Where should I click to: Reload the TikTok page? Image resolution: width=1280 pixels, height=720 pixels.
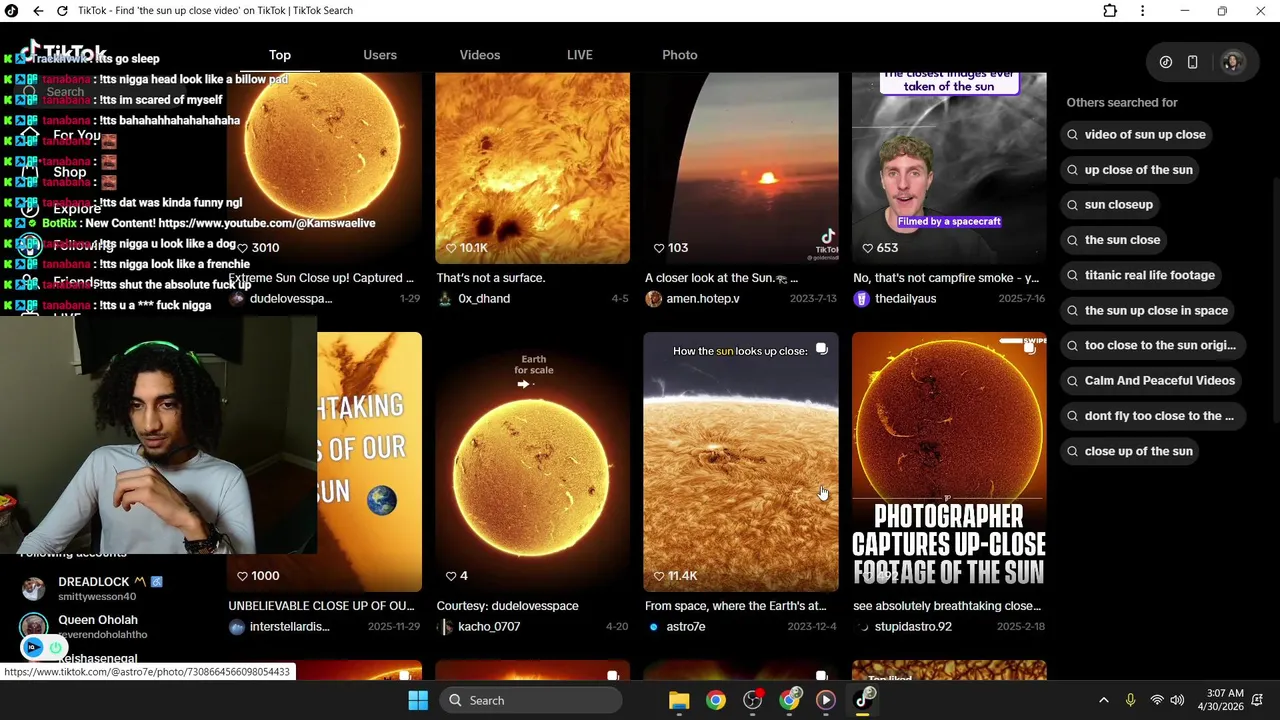point(62,11)
